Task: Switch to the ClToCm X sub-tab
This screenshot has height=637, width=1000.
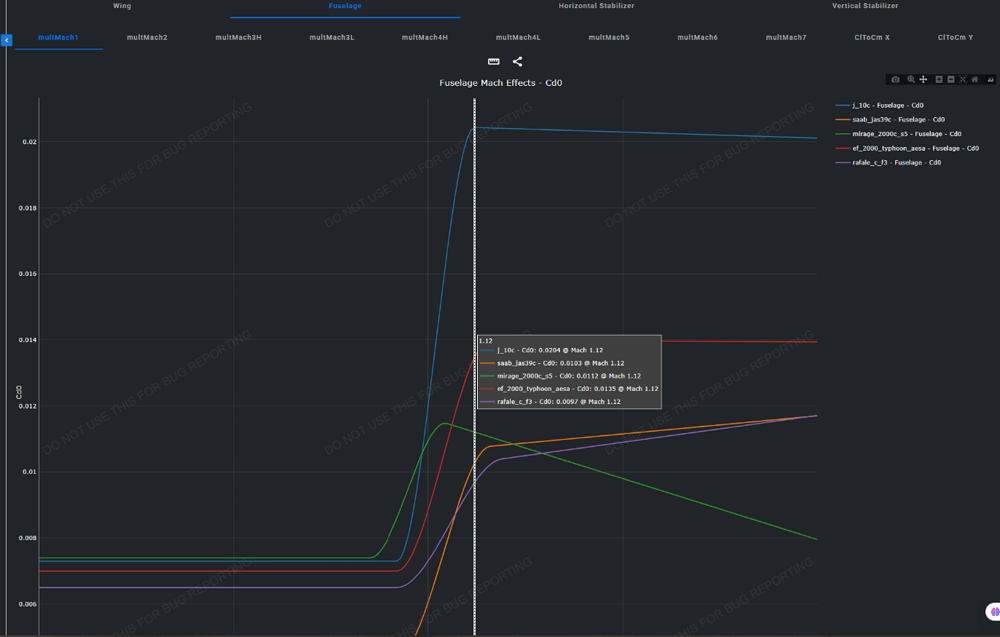Action: pos(871,38)
